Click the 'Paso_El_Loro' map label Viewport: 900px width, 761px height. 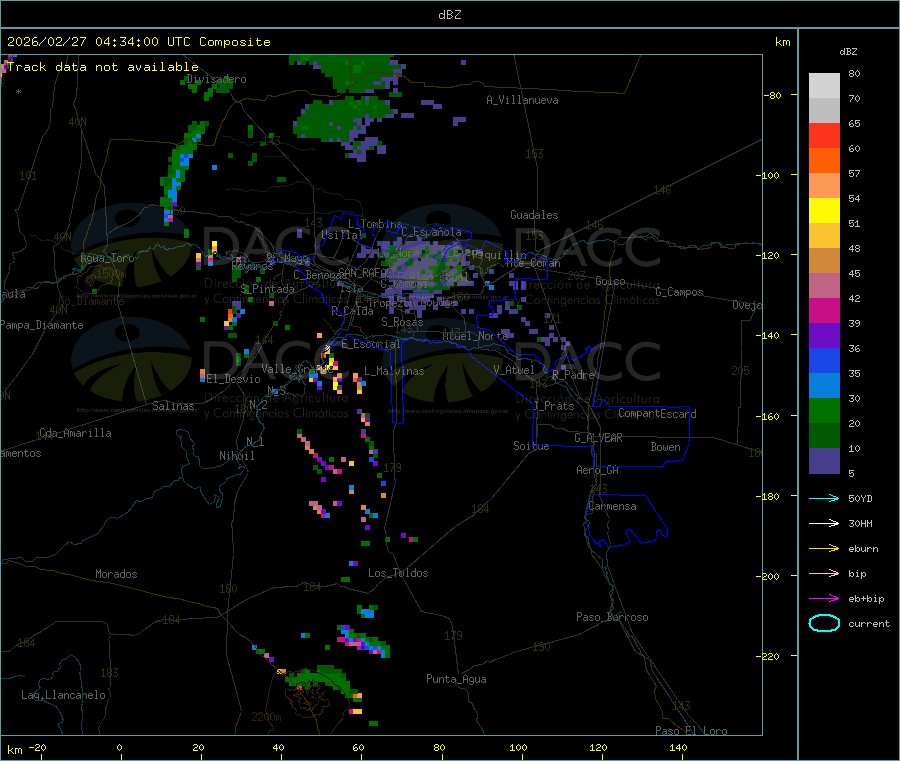692,731
